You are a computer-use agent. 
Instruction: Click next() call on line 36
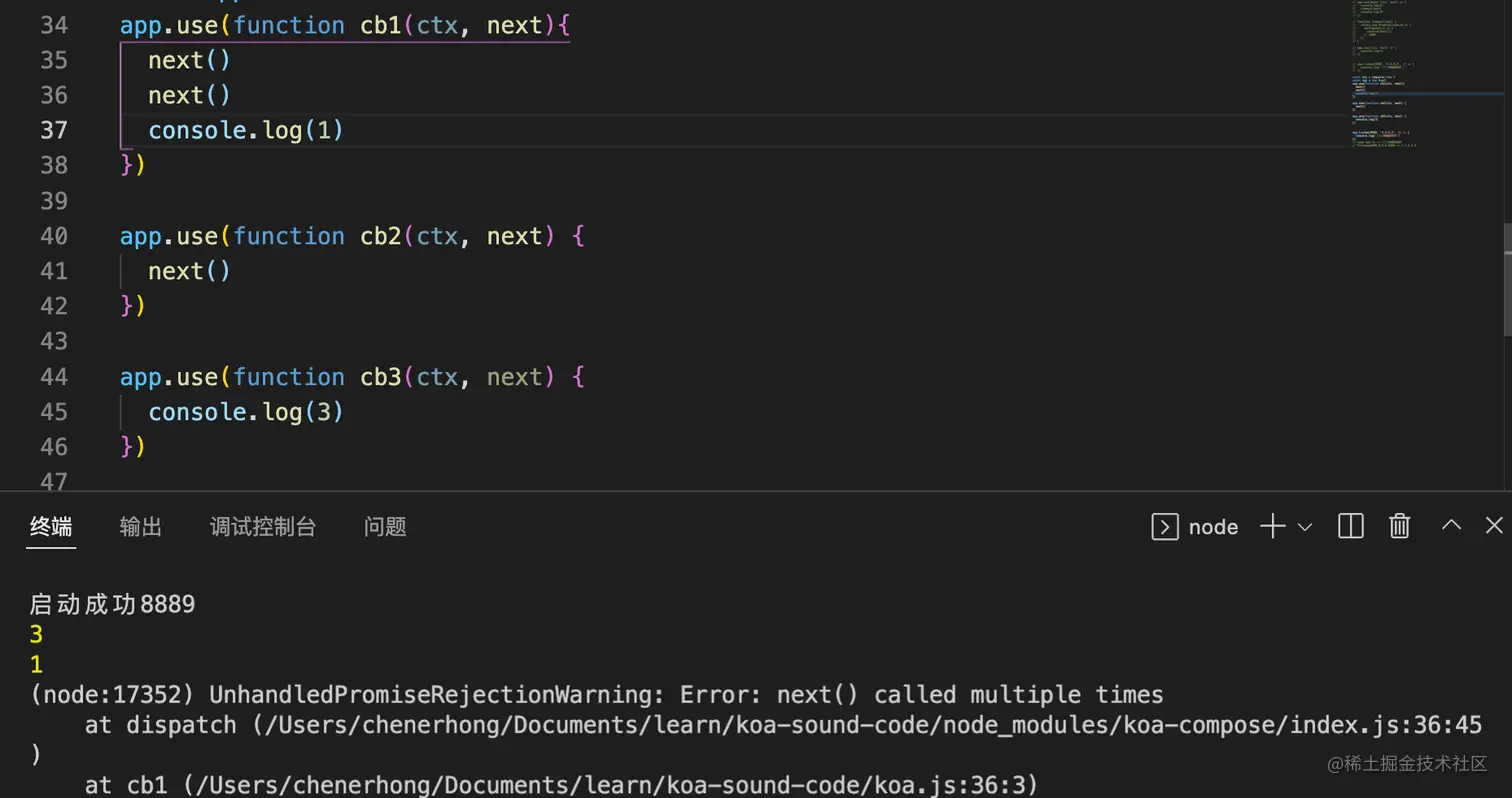[190, 95]
